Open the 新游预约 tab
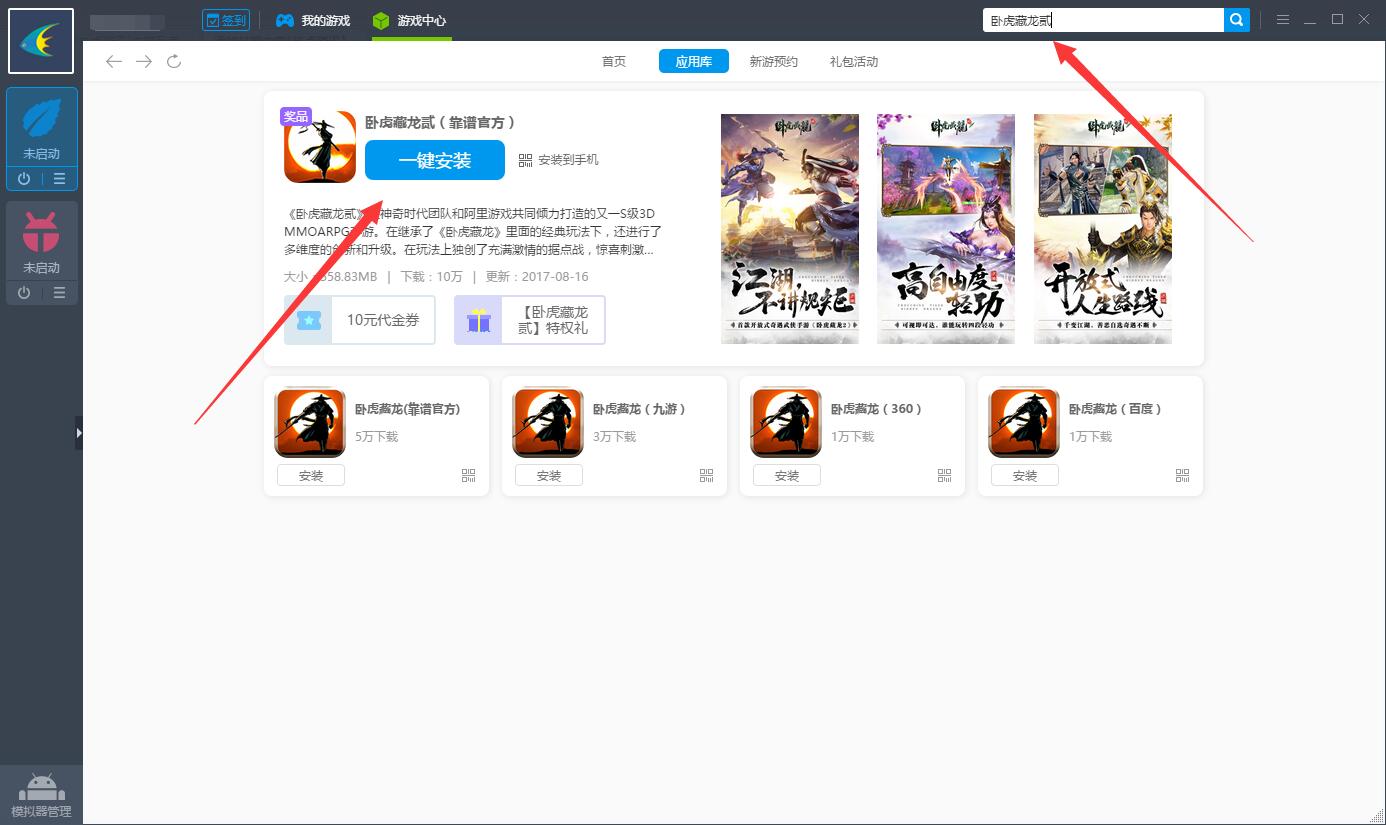 [x=774, y=62]
